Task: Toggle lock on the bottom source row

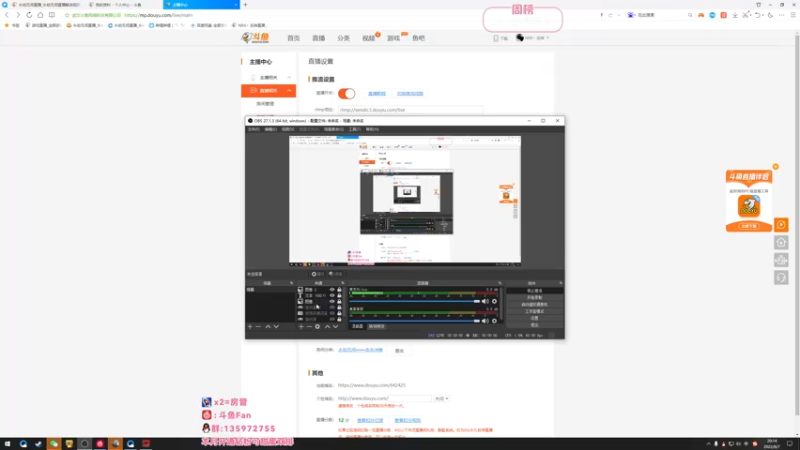Action: coord(339,319)
